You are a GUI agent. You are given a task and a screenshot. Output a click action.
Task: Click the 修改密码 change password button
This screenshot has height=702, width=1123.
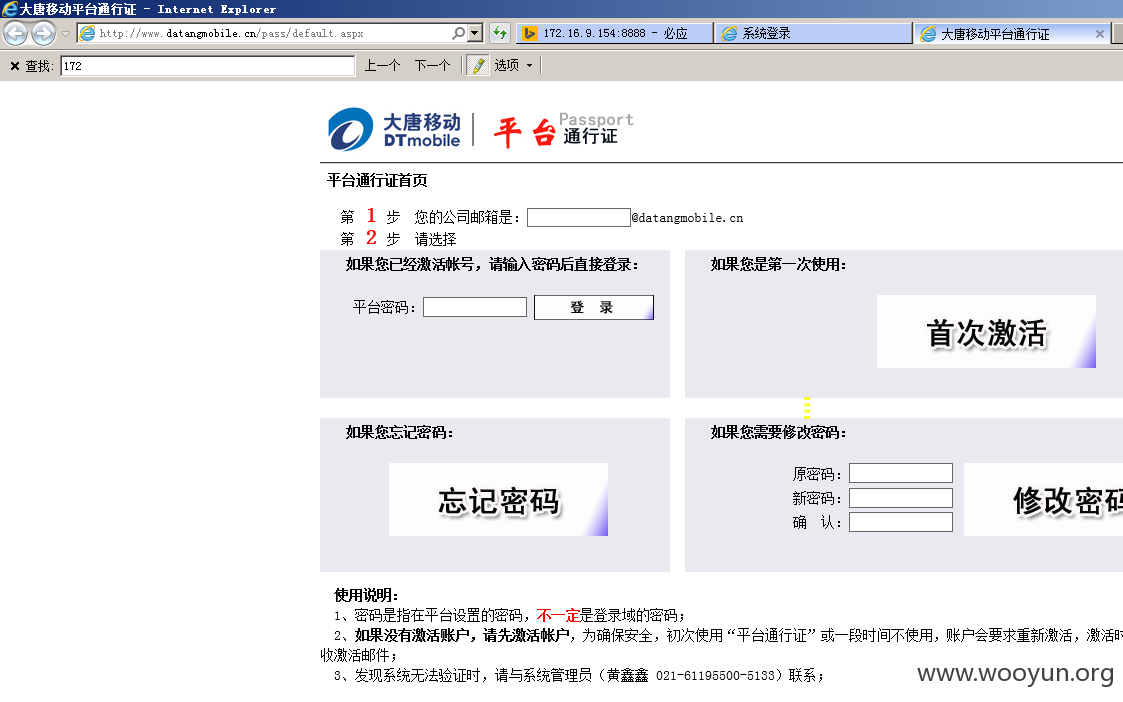click(1044, 499)
